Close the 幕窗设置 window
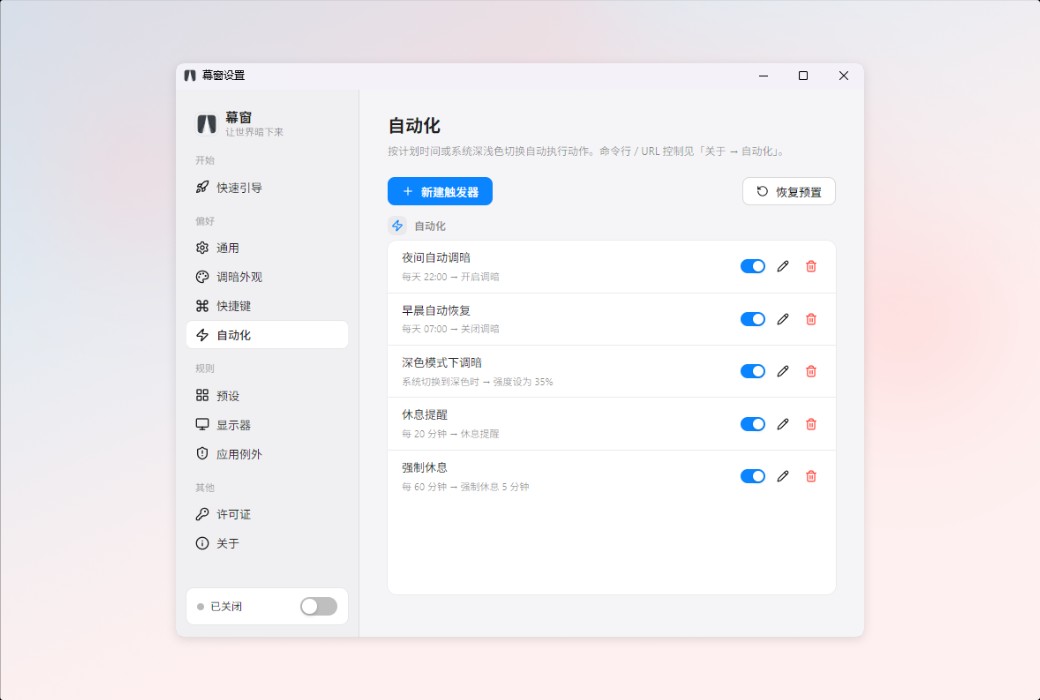Screen dimensions: 1040x700 click(844, 76)
